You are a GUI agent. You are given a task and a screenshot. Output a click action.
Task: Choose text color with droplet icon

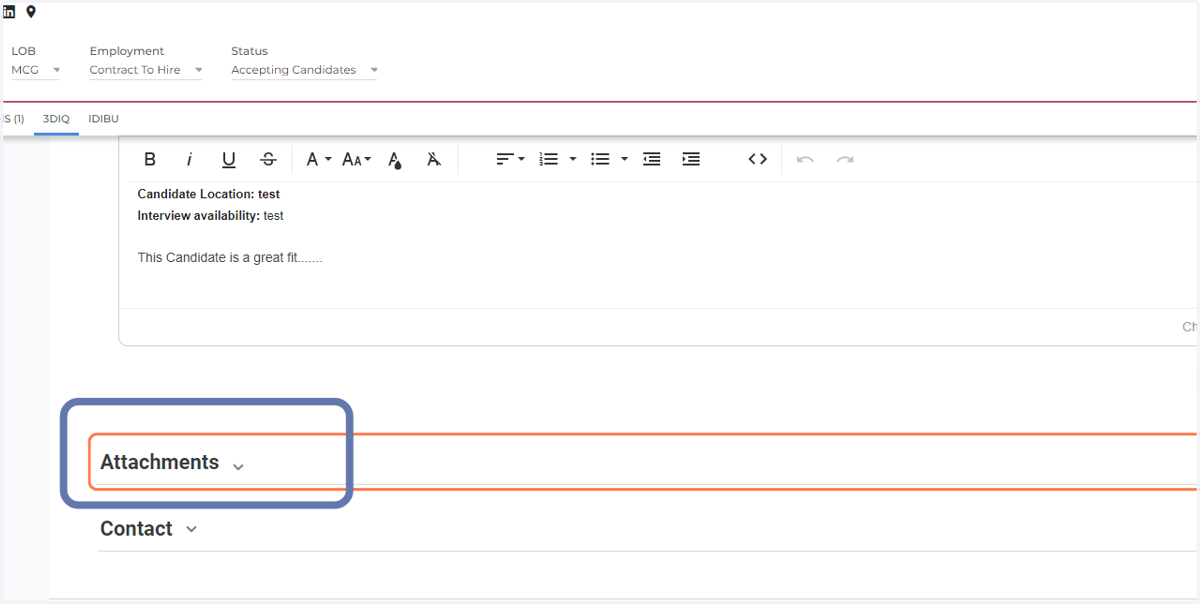point(395,160)
